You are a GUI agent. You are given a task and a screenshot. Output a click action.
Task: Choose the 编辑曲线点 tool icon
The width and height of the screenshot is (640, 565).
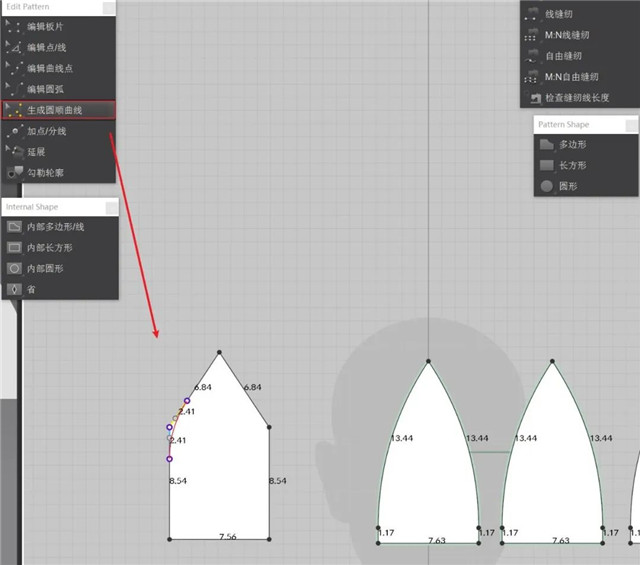[15, 68]
